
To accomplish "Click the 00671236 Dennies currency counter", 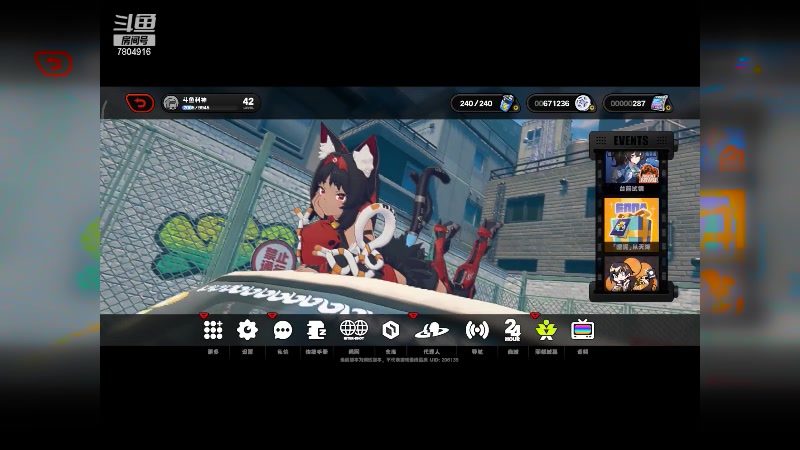I will coord(552,104).
